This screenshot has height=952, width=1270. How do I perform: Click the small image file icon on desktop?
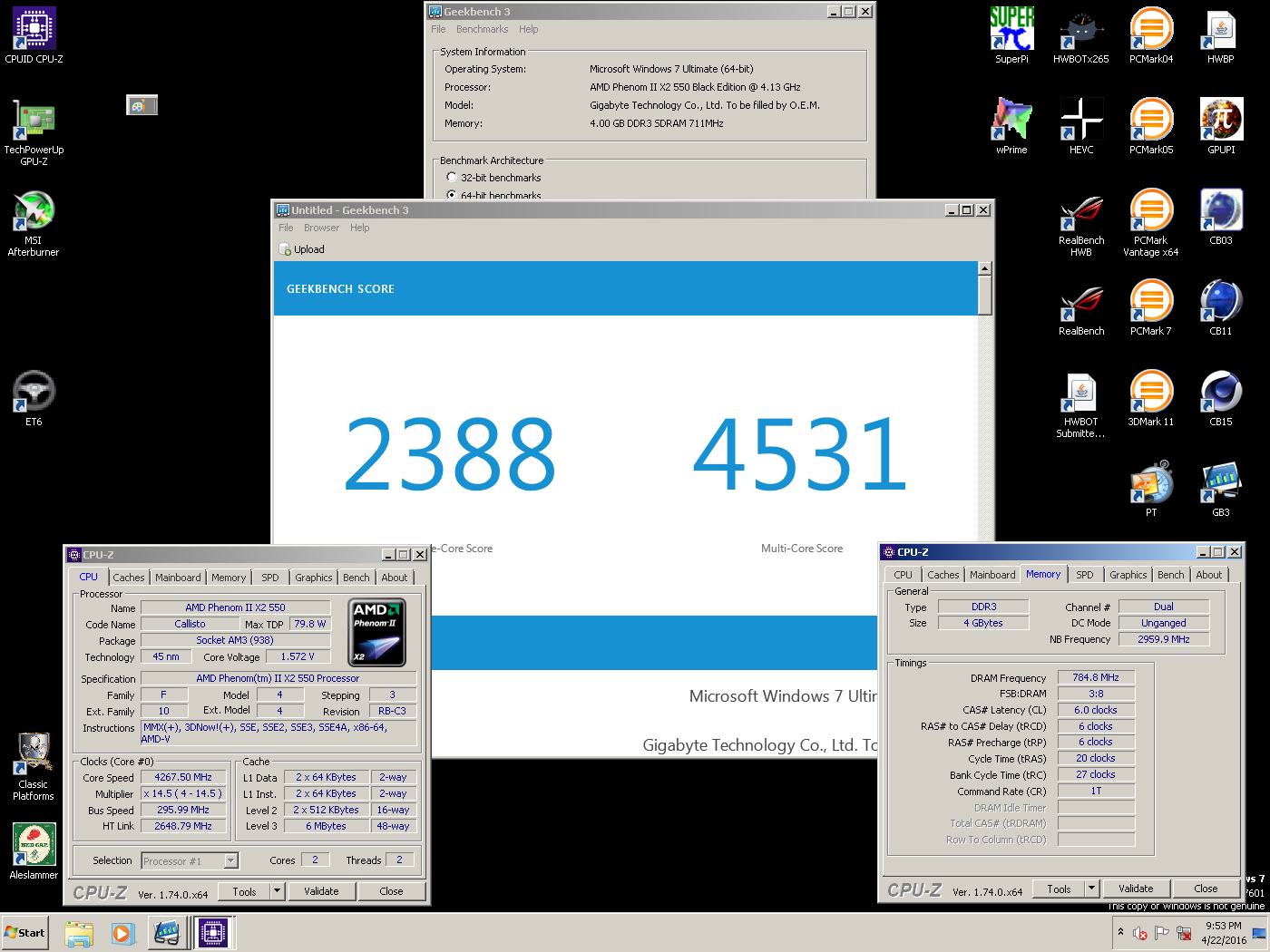pyautogui.click(x=142, y=105)
